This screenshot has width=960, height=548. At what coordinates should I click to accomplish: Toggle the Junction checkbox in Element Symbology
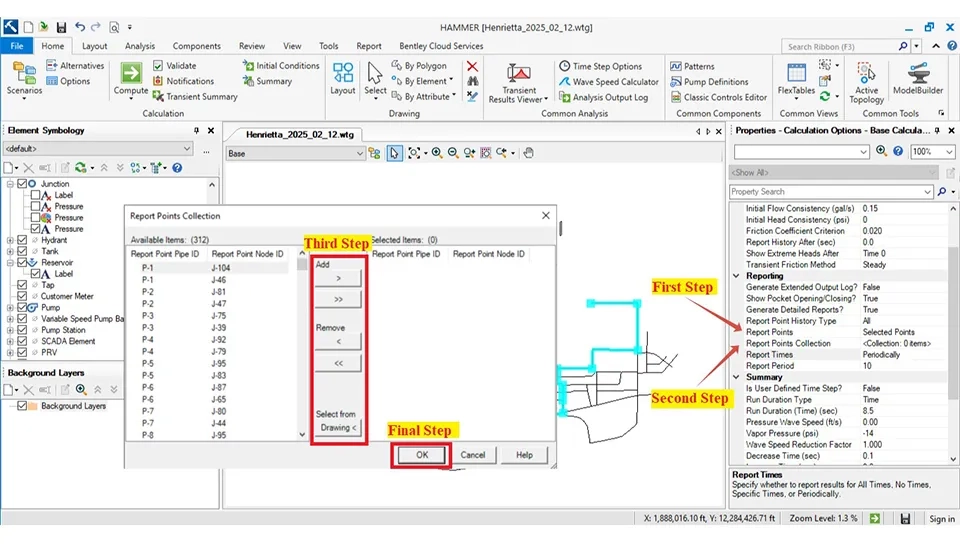pyautogui.click(x=22, y=184)
